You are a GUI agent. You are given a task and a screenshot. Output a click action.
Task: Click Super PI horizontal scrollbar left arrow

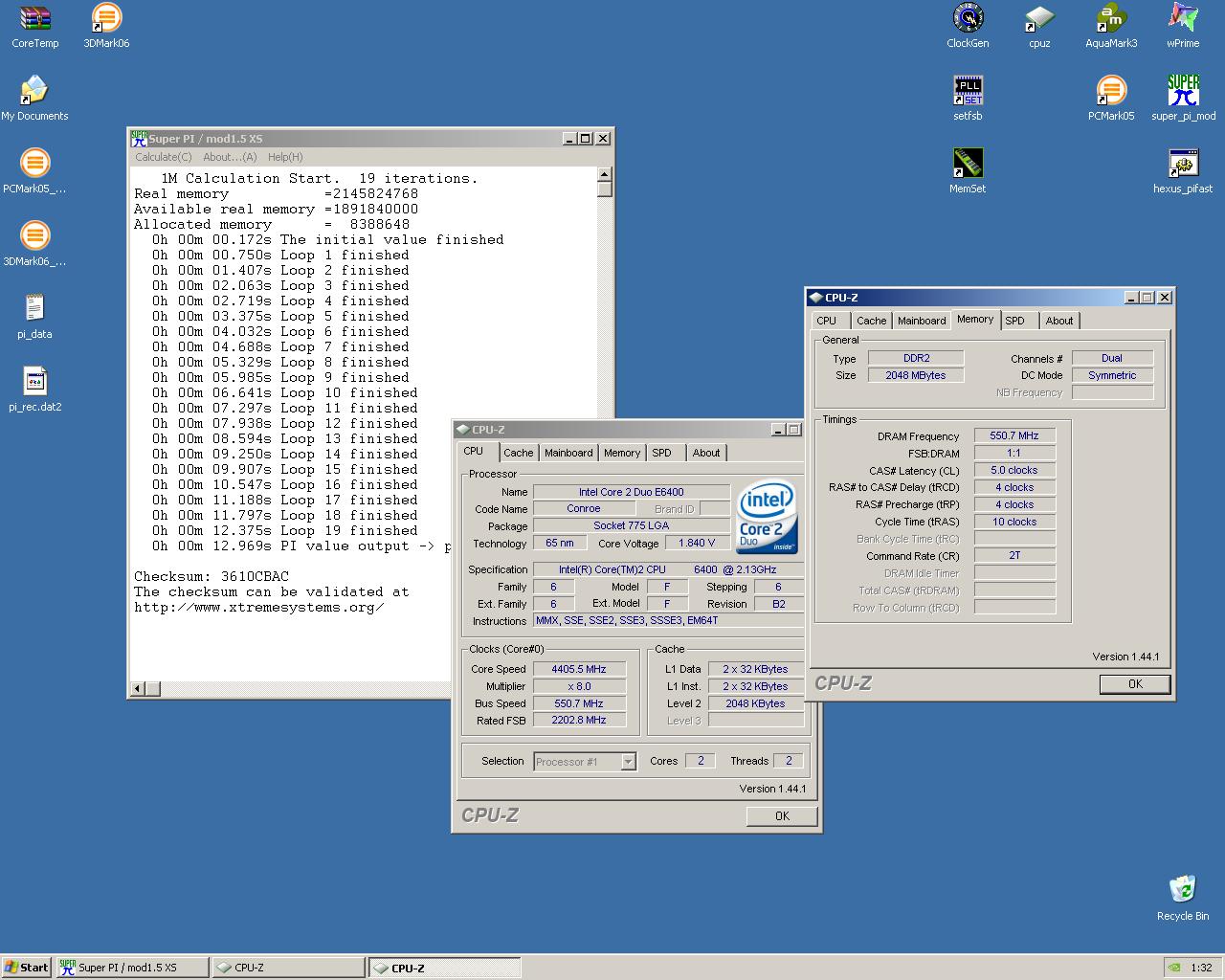pyautogui.click(x=138, y=688)
